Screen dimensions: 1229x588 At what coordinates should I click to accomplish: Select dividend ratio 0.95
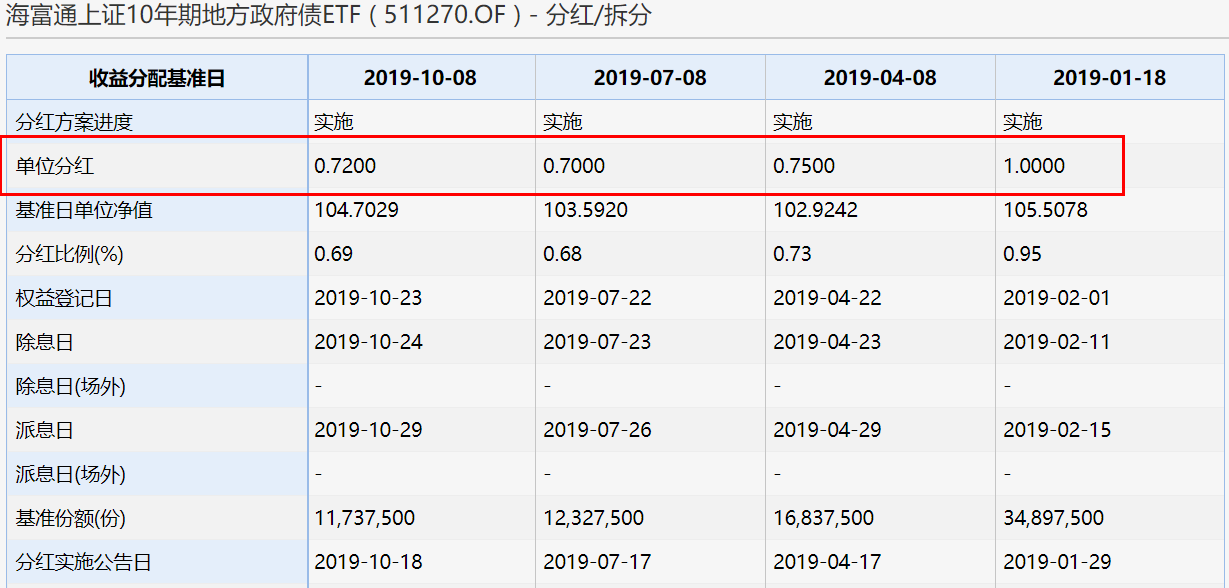[1022, 254]
